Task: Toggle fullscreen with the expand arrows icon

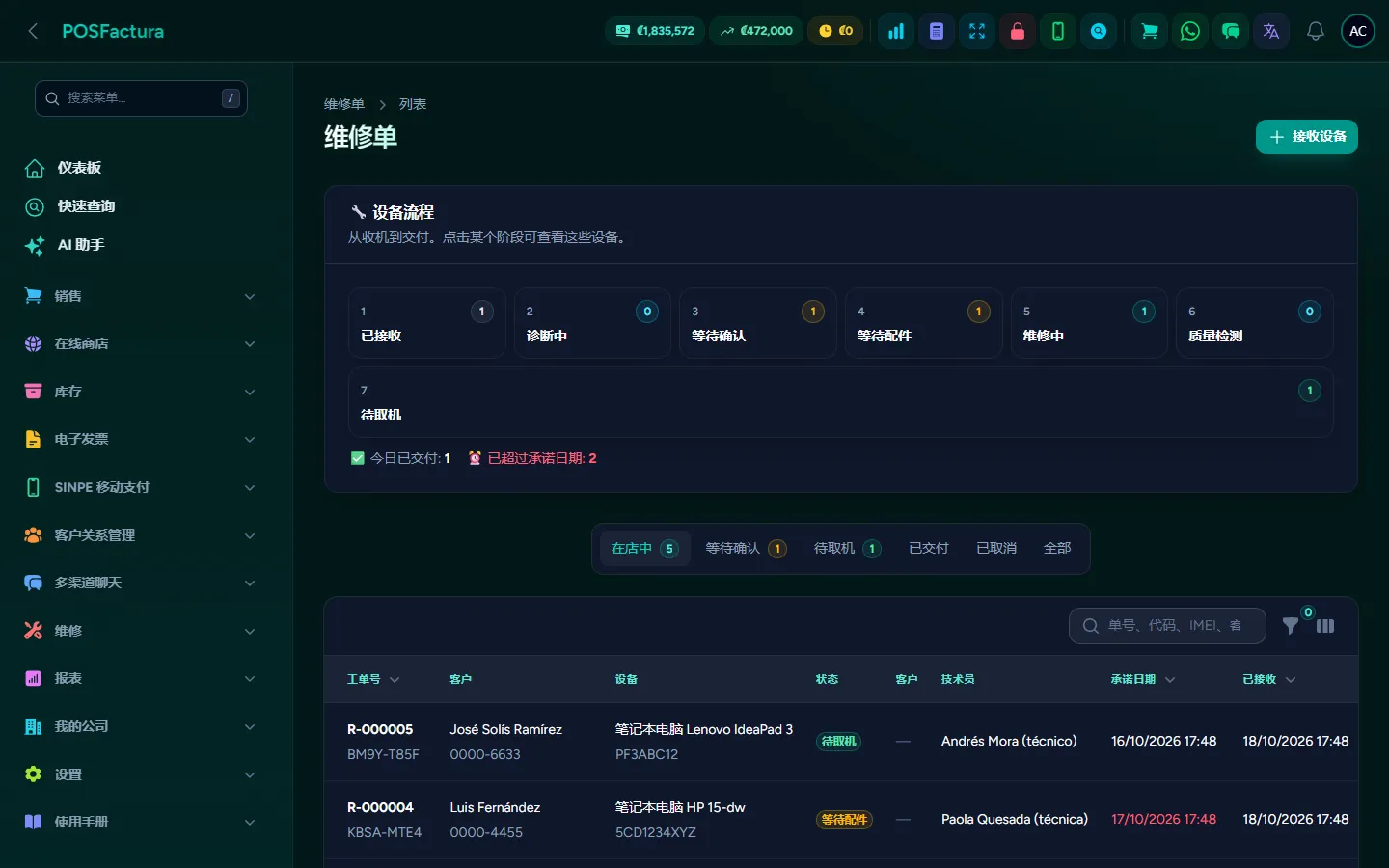Action: [977, 31]
